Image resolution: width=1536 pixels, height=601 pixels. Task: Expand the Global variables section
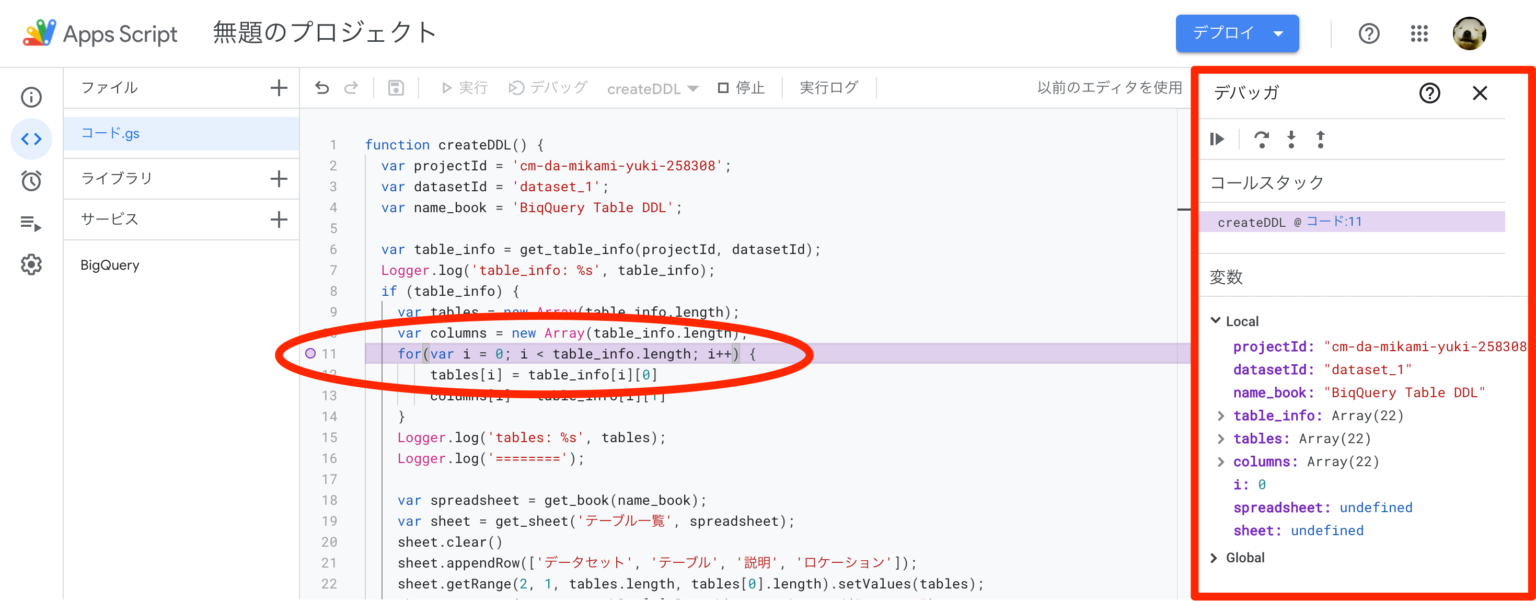coord(1213,558)
